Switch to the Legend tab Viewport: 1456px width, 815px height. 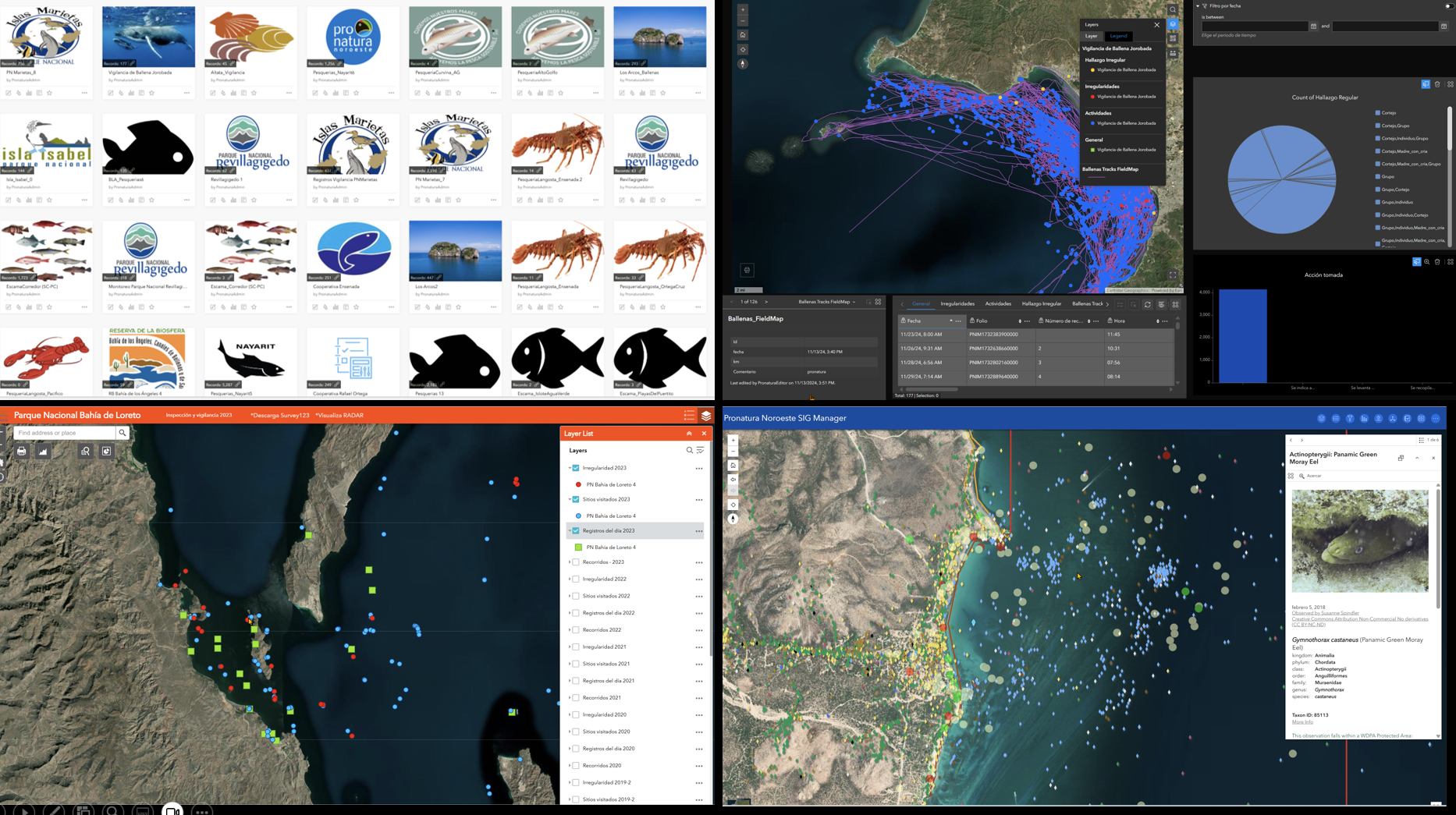1118,36
